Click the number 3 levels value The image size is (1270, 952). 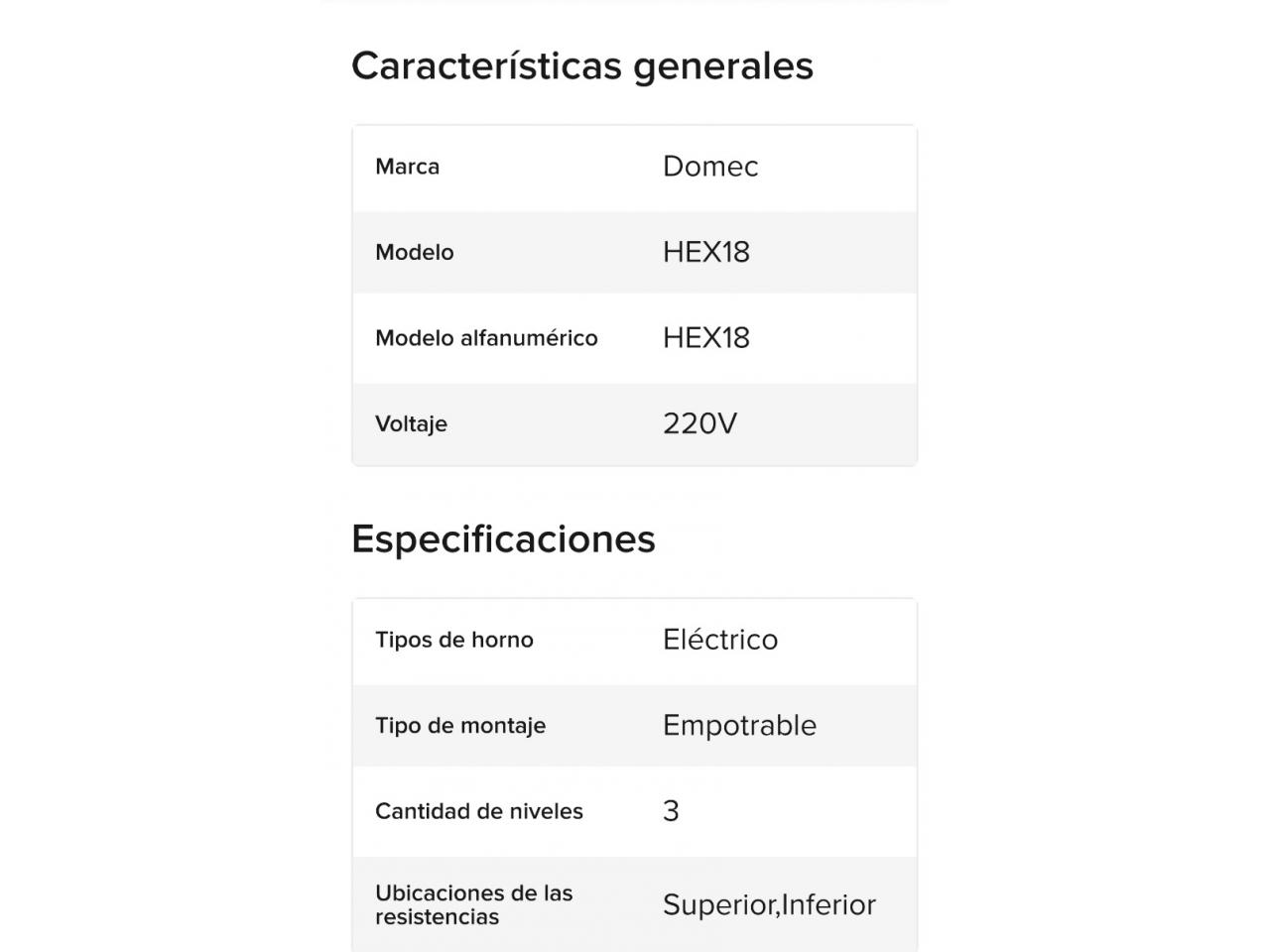pyautogui.click(x=671, y=811)
